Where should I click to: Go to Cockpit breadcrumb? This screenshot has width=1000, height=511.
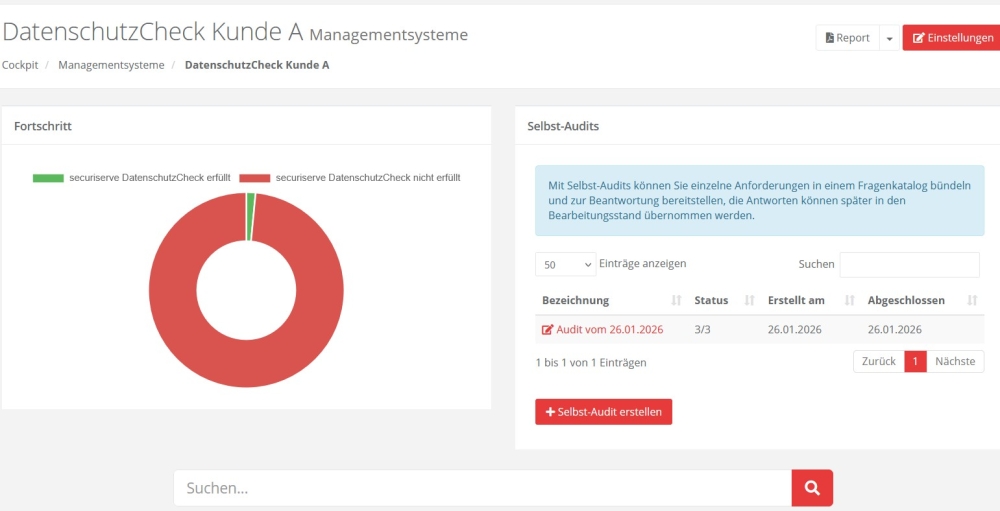pos(20,65)
